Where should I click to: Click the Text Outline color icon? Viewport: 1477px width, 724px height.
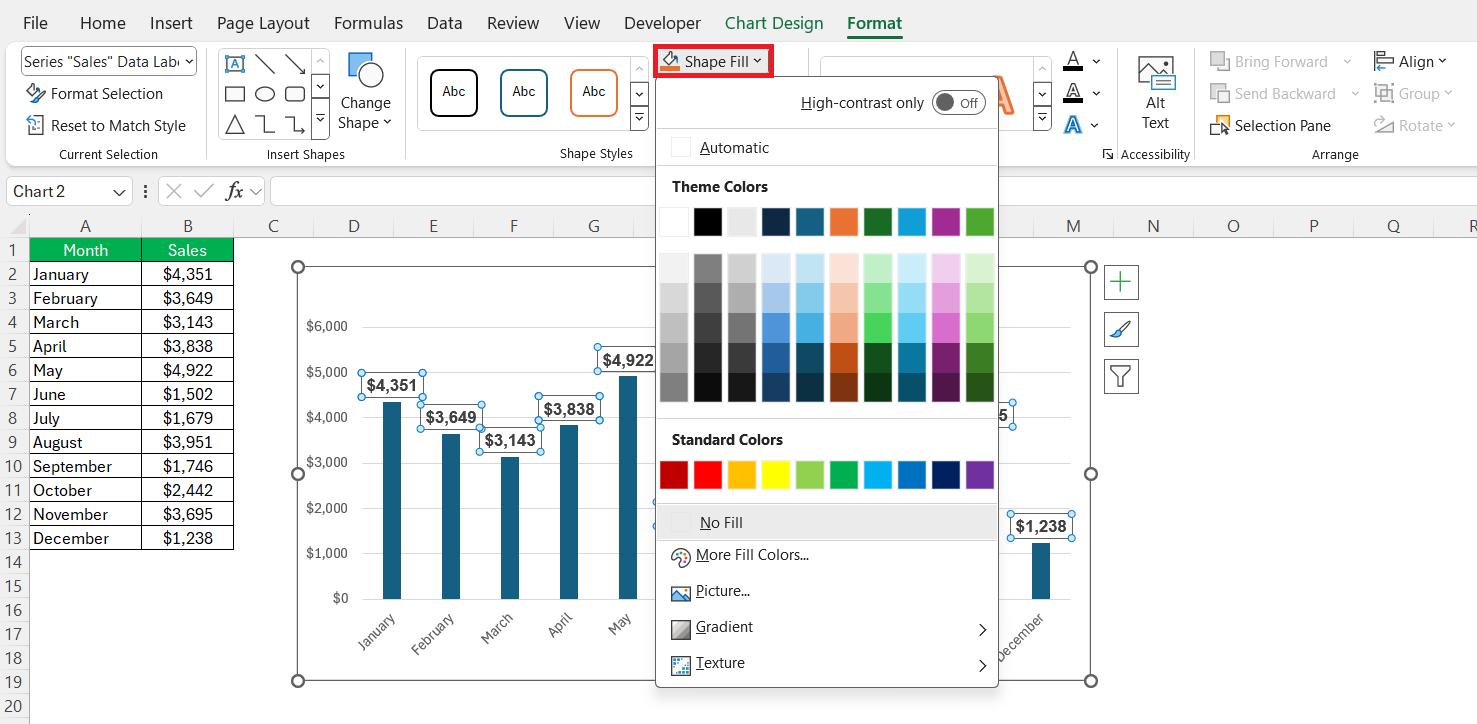(x=1073, y=94)
